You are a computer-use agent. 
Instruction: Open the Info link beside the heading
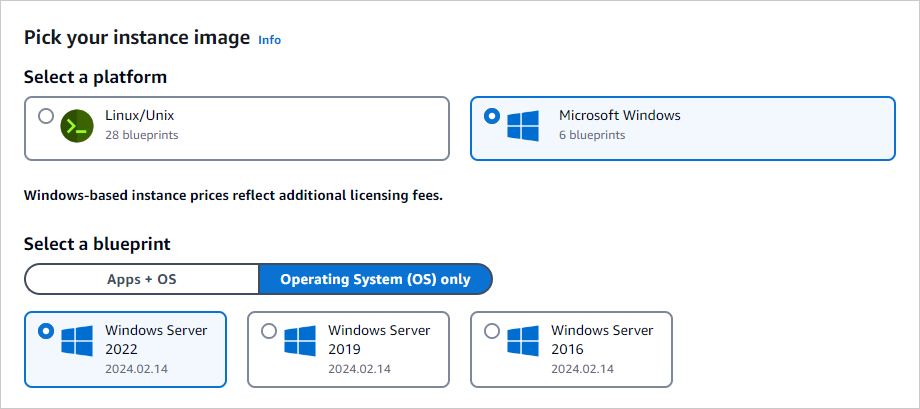coord(270,40)
